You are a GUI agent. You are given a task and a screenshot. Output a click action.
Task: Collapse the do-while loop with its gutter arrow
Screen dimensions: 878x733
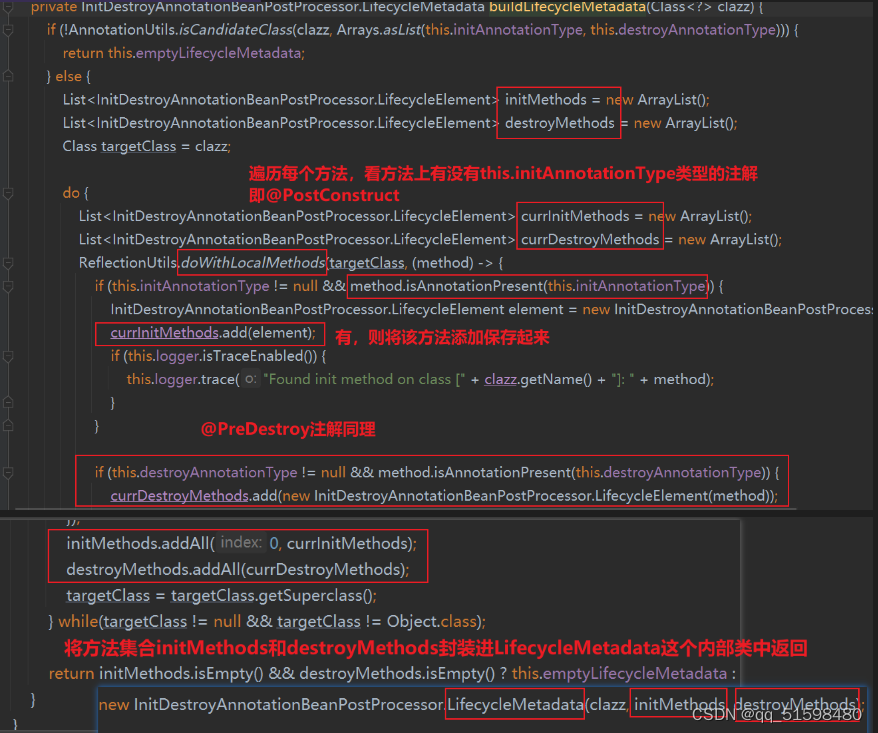9,191
